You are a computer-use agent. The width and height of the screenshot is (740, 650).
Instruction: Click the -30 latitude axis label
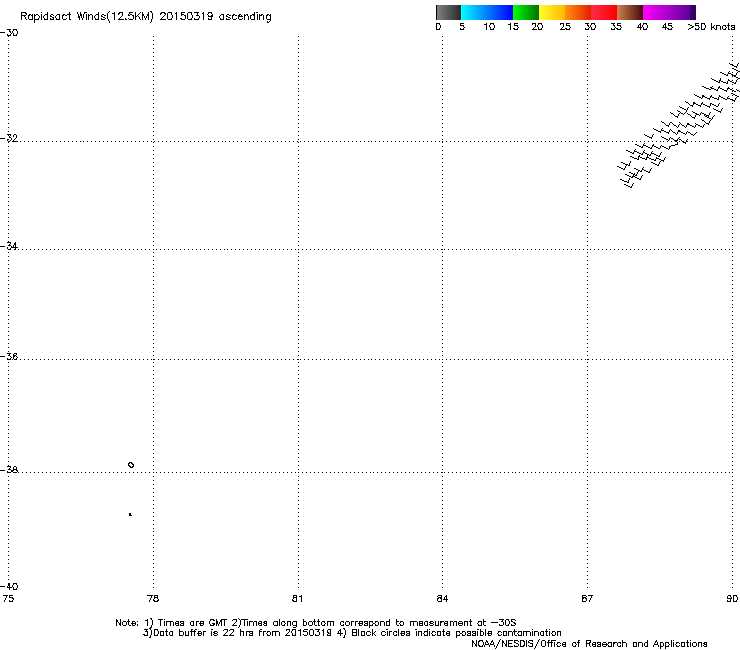point(9,33)
